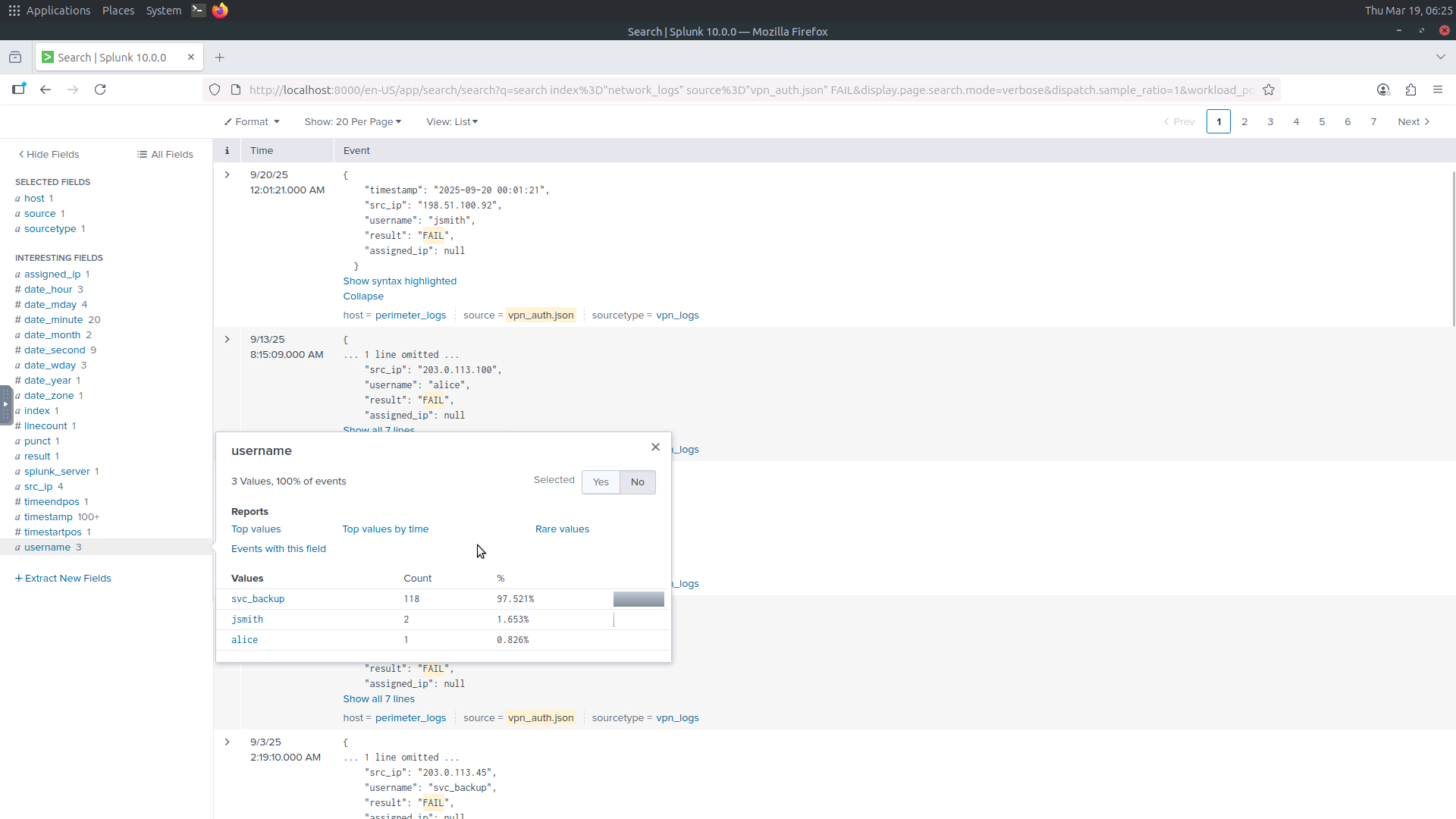Click svc_backup percentage bar

click(639, 599)
